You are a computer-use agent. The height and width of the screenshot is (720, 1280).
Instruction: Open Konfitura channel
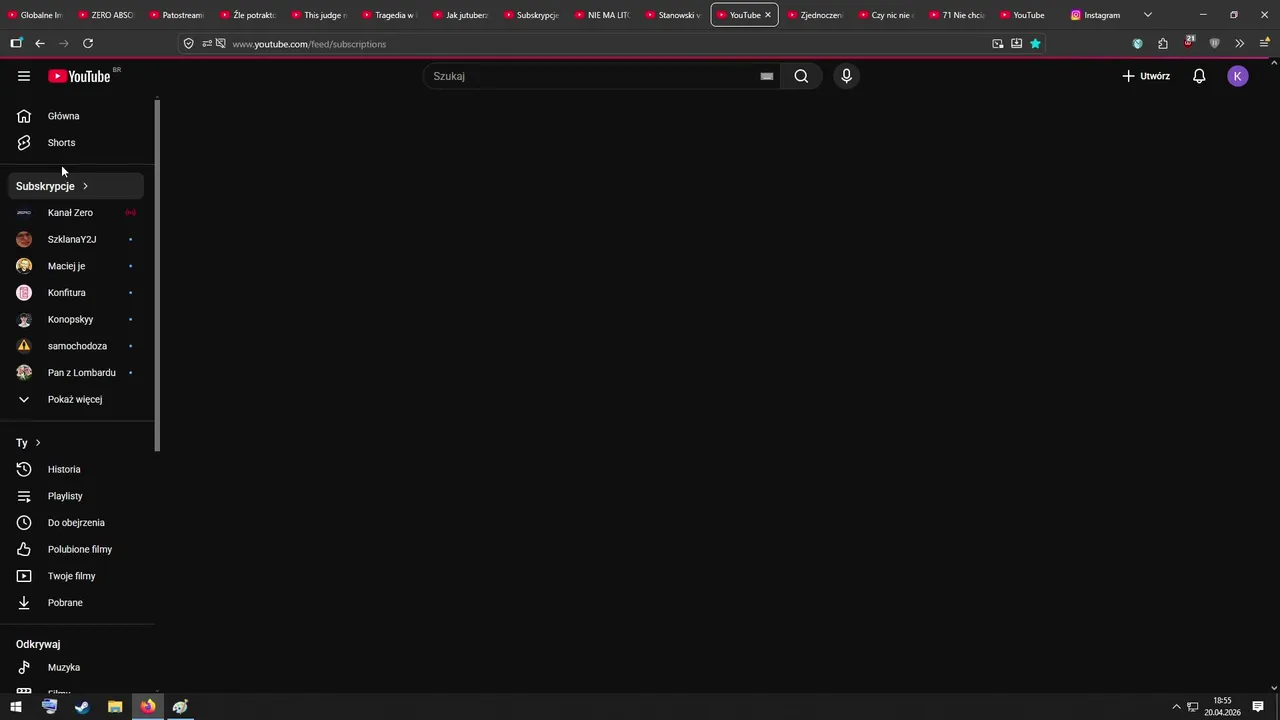click(x=76, y=293)
